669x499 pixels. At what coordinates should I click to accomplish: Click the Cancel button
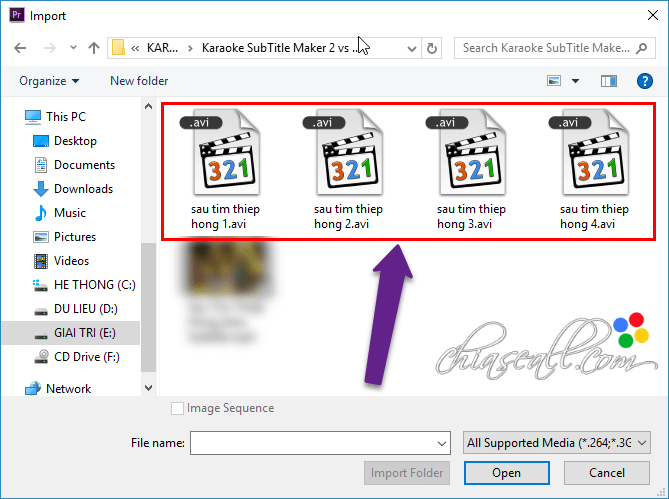click(607, 473)
